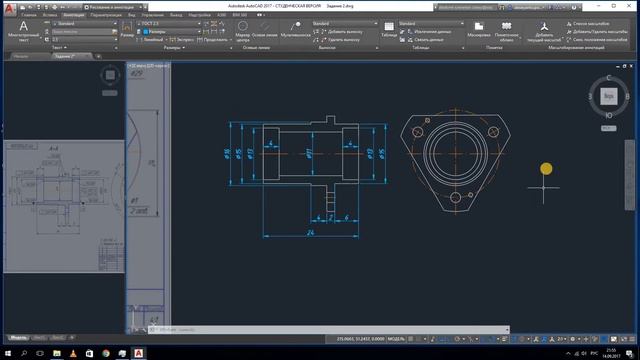Viewport: 640px width, 360px height.
Task: Open the Windows notification center icon
Action: click(x=629, y=353)
